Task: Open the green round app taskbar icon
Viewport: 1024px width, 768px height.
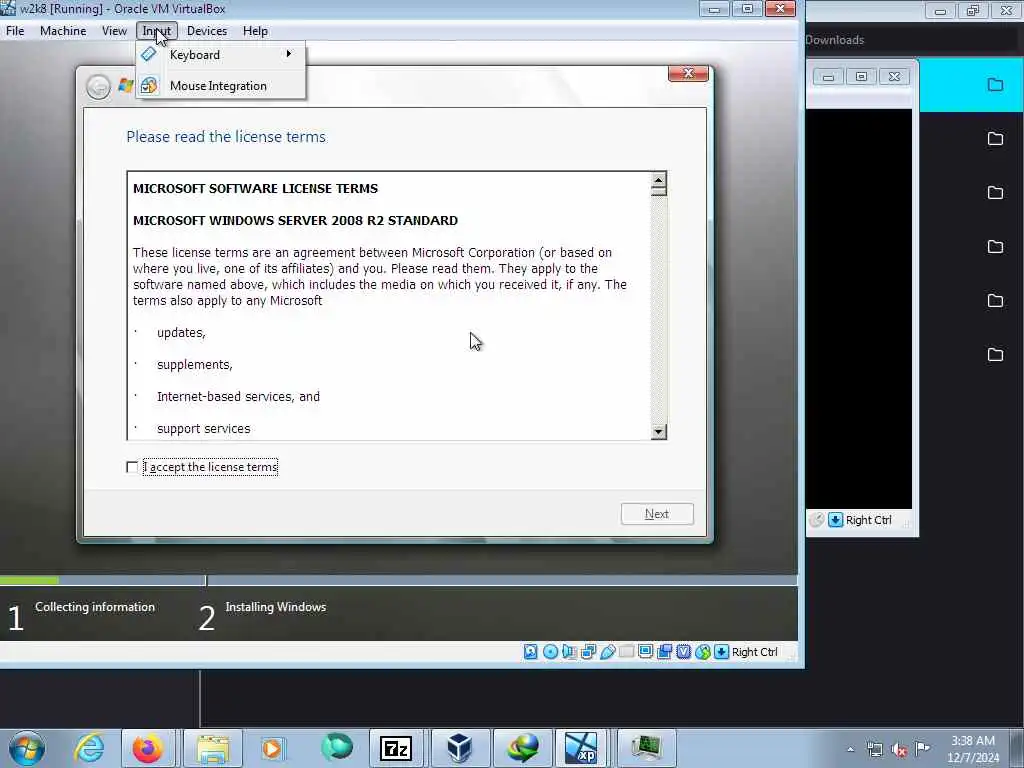Action: point(337,748)
